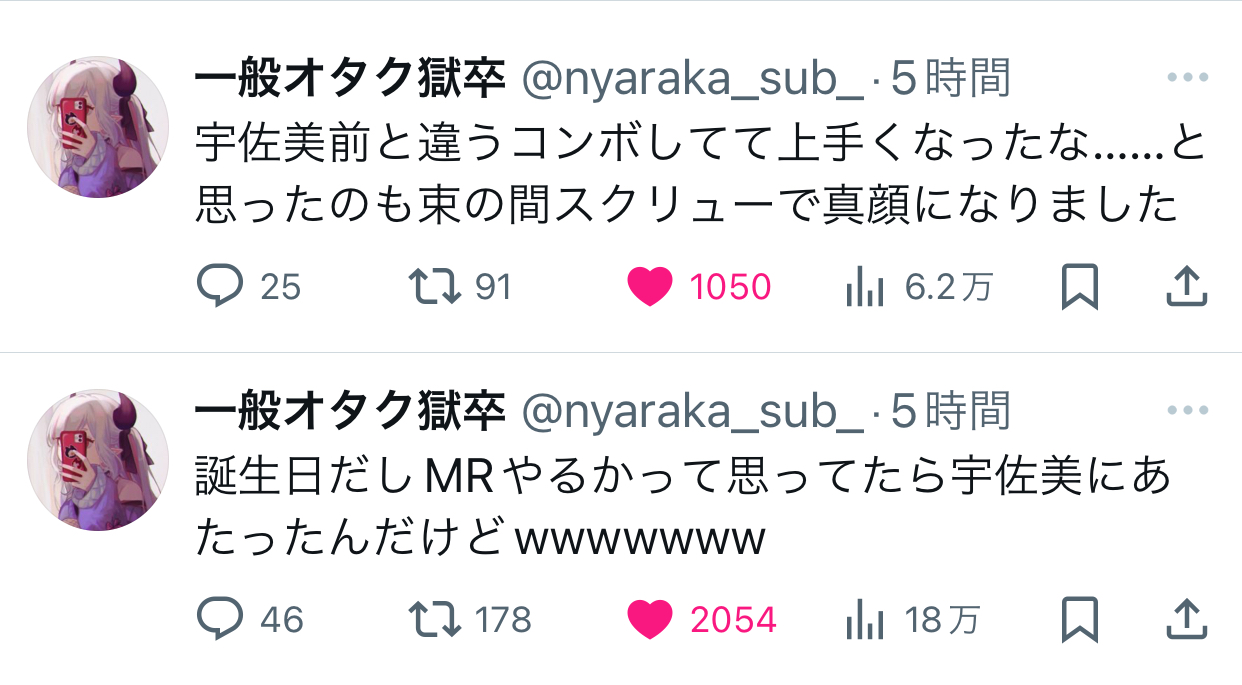Reply to the tweet with 46 comments
The width and height of the screenshot is (1242, 685).
click(x=220, y=620)
